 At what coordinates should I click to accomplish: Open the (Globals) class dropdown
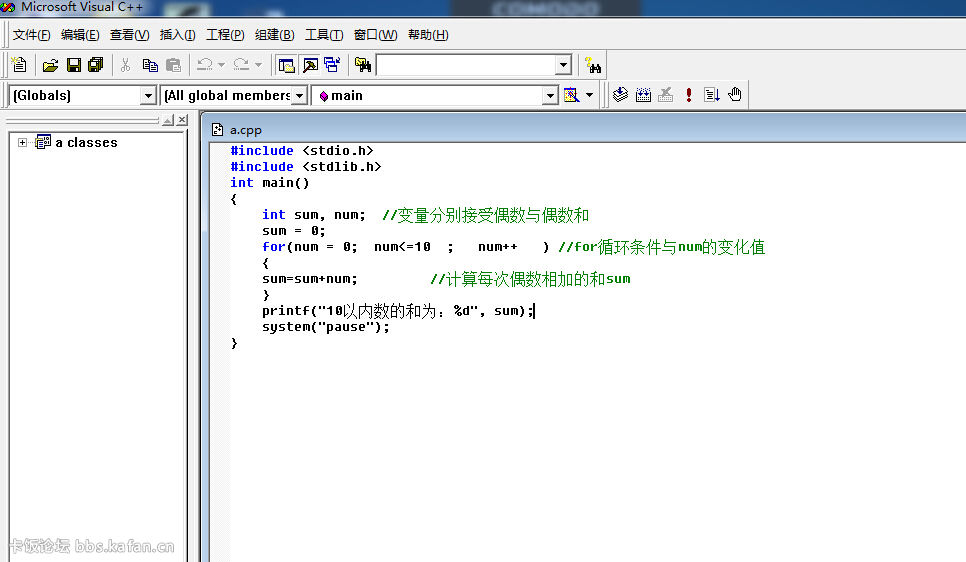[x=148, y=96]
